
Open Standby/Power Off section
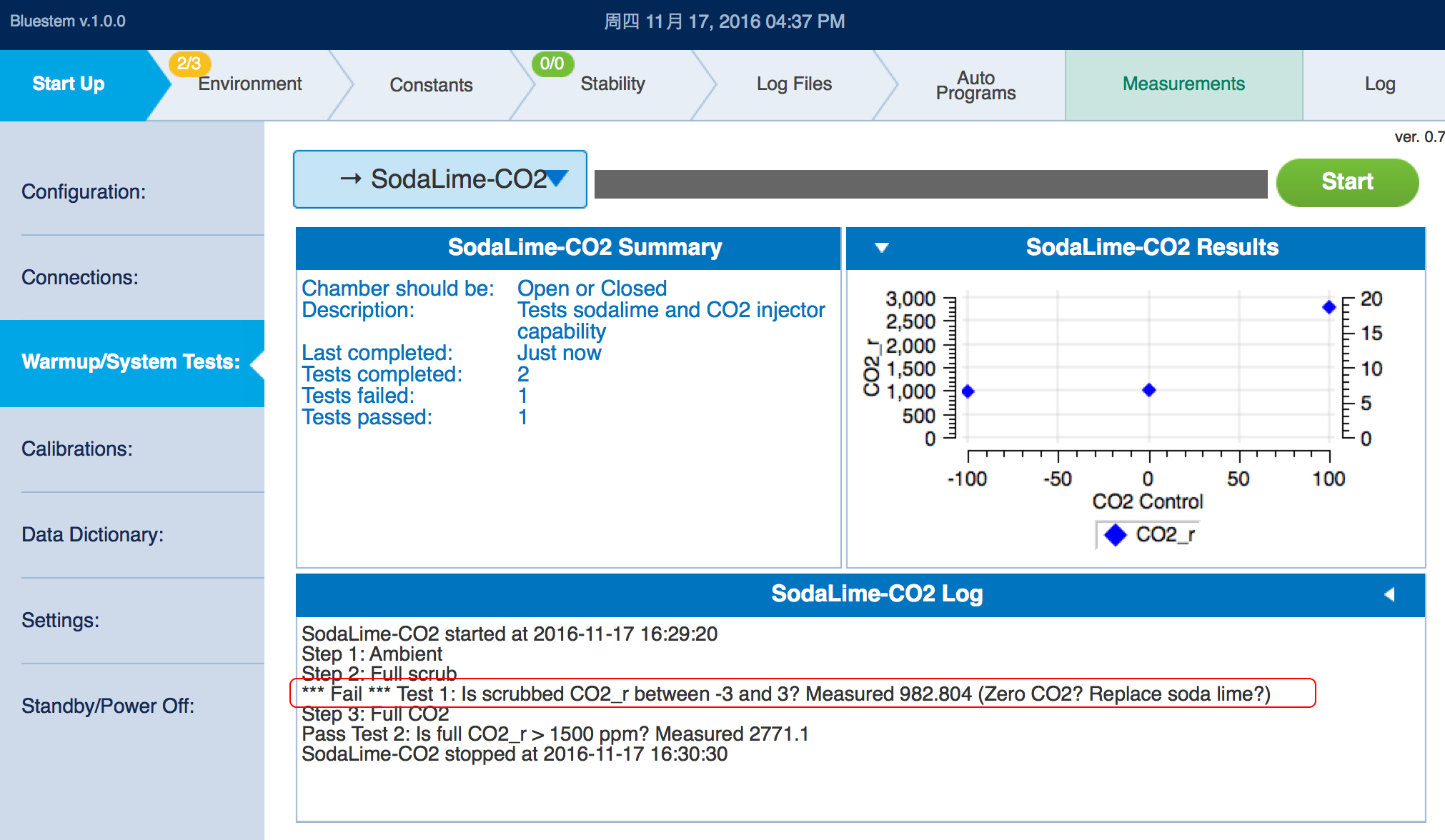[108, 706]
